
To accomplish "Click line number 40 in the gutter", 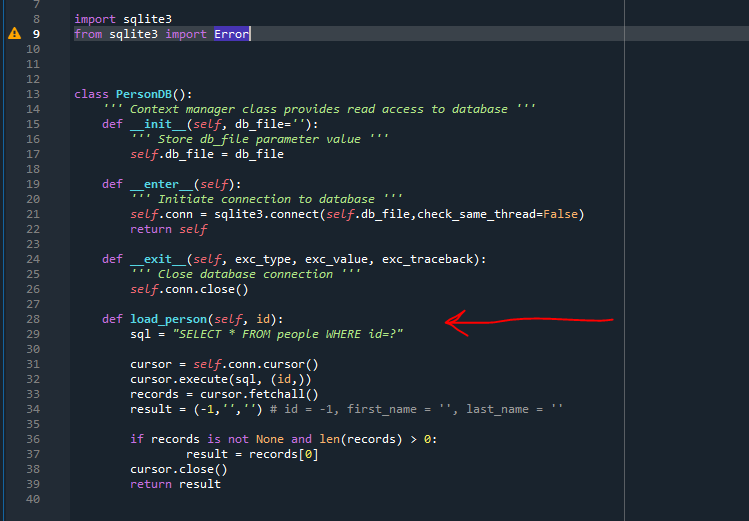I will [x=33, y=499].
